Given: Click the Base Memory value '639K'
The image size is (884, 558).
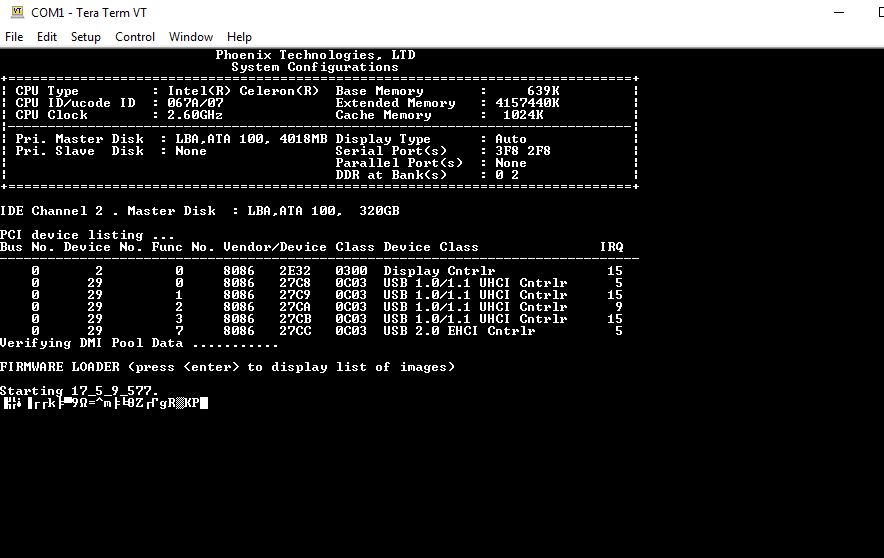Looking at the screenshot, I should coord(543,91).
